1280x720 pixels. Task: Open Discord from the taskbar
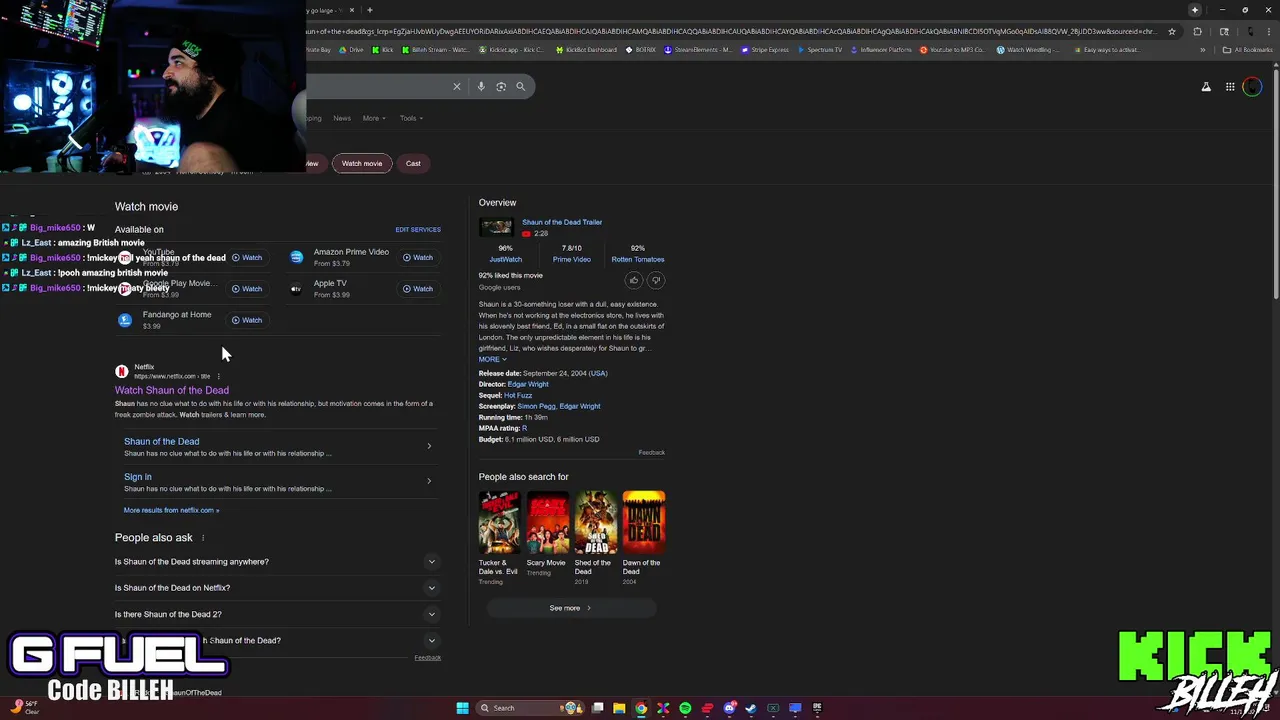729,708
